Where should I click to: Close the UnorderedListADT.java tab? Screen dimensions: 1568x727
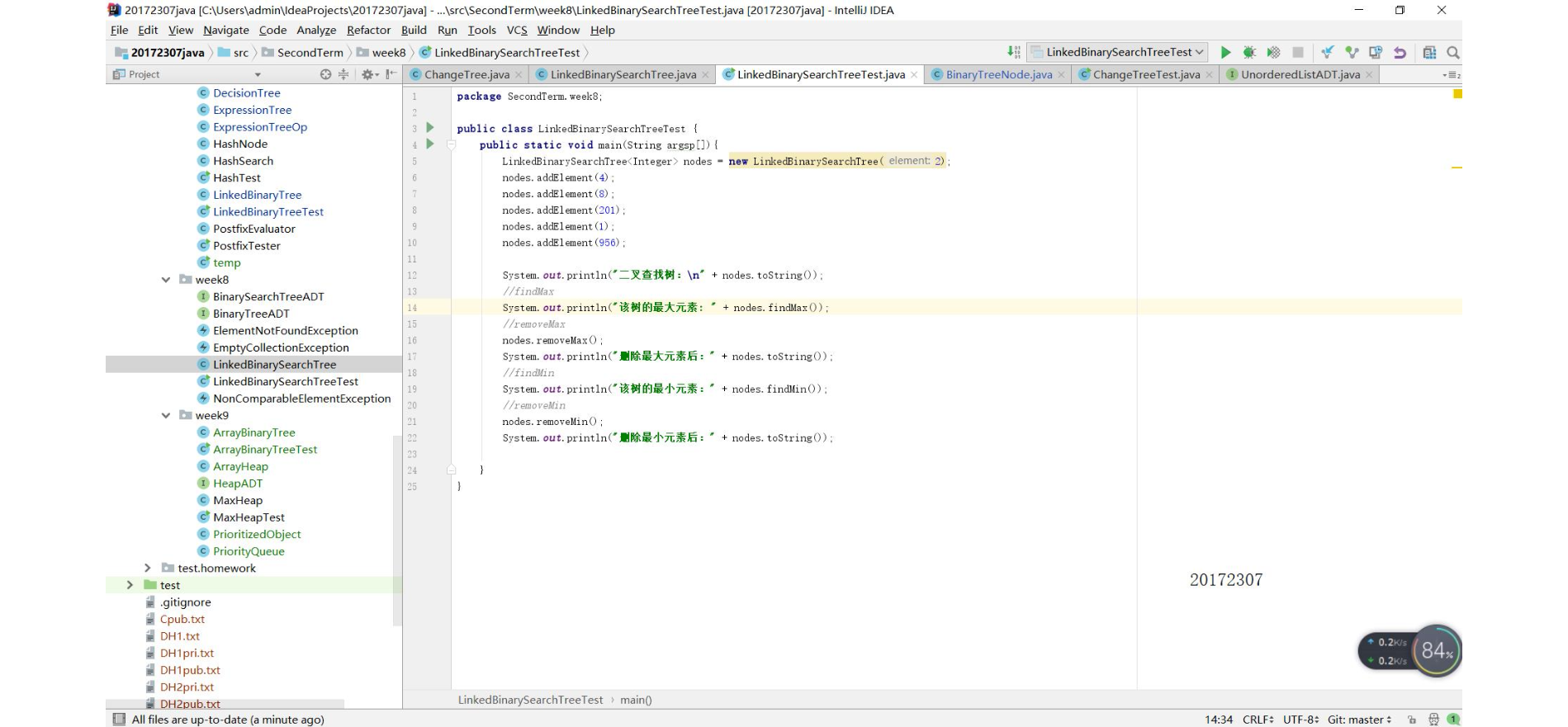(x=1369, y=75)
